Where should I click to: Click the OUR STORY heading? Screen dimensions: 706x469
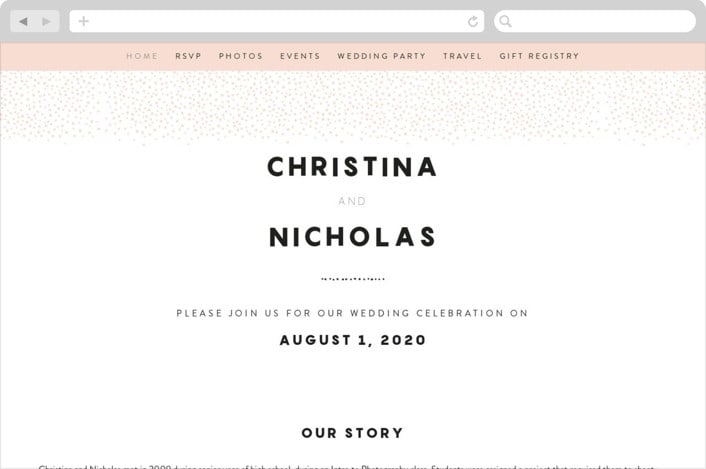pyautogui.click(x=353, y=433)
